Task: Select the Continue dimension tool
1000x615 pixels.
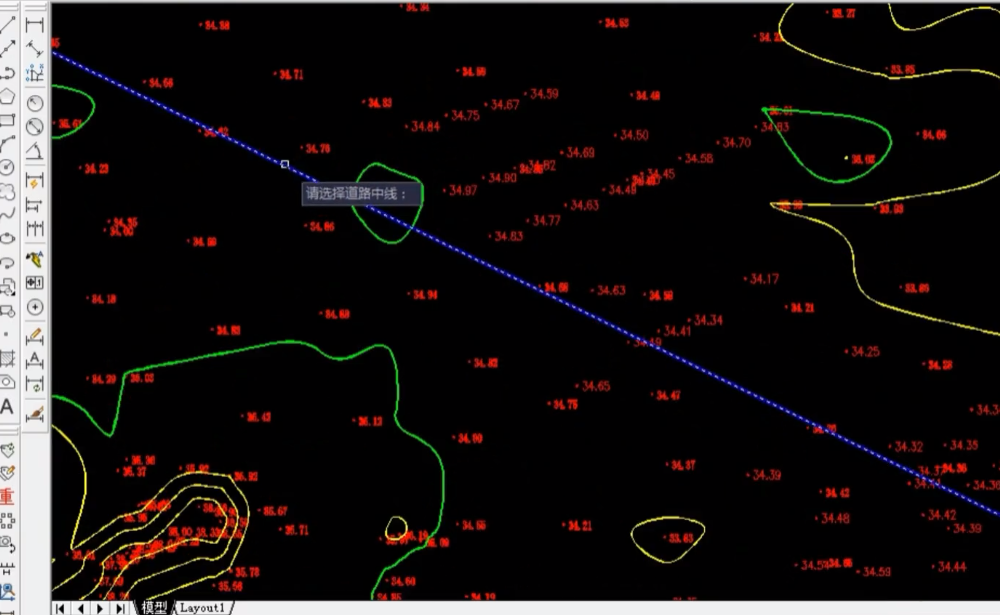Action: (x=35, y=230)
